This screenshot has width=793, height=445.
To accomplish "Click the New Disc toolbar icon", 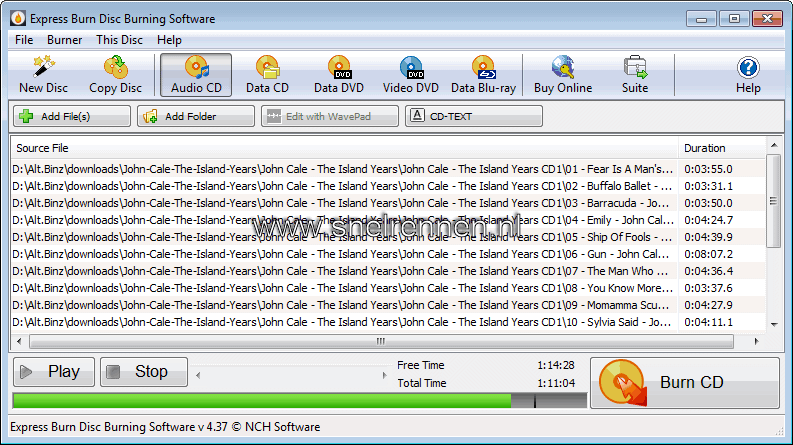I will click(x=43, y=75).
